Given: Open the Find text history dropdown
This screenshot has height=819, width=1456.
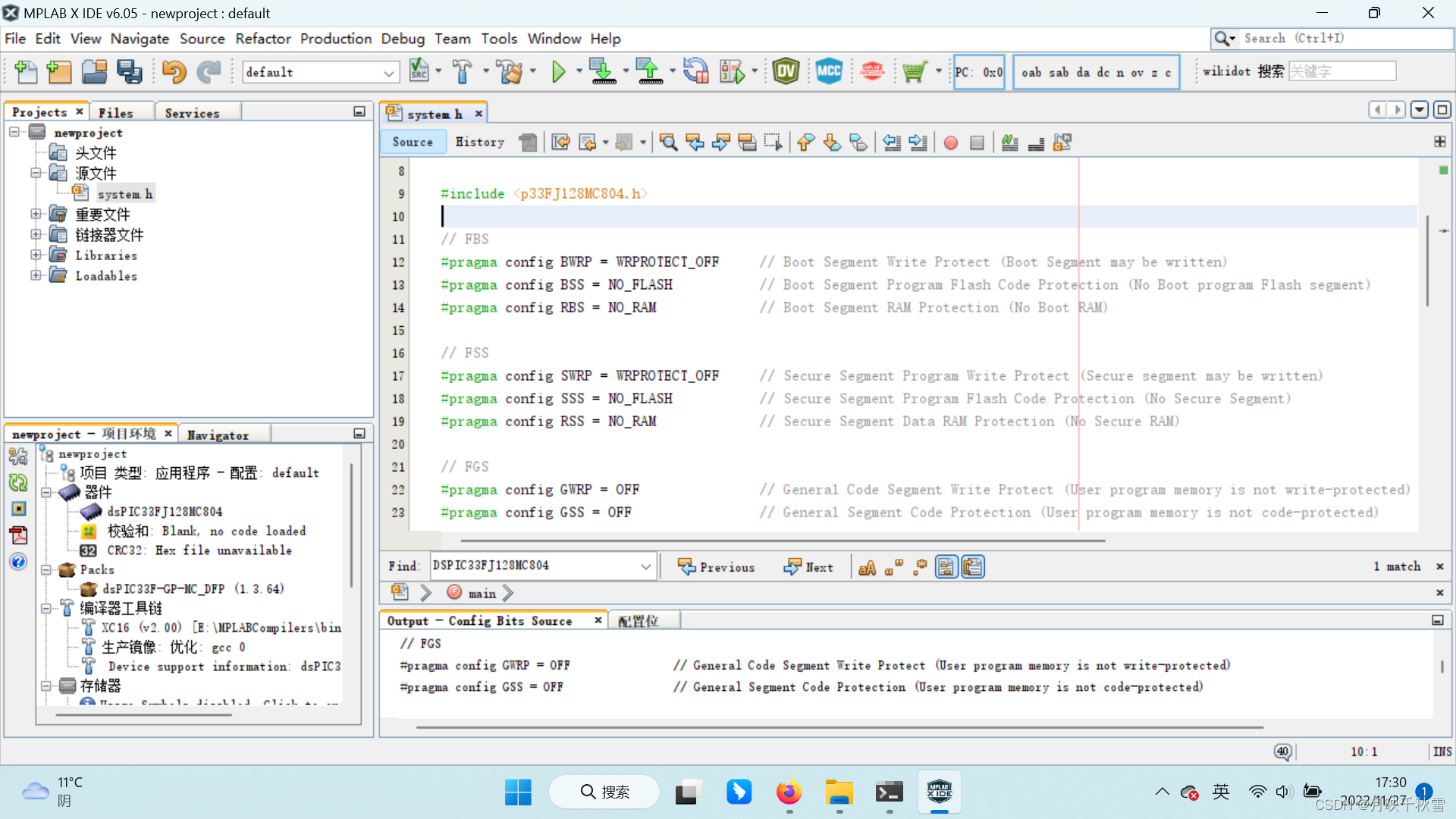Looking at the screenshot, I should [x=645, y=566].
